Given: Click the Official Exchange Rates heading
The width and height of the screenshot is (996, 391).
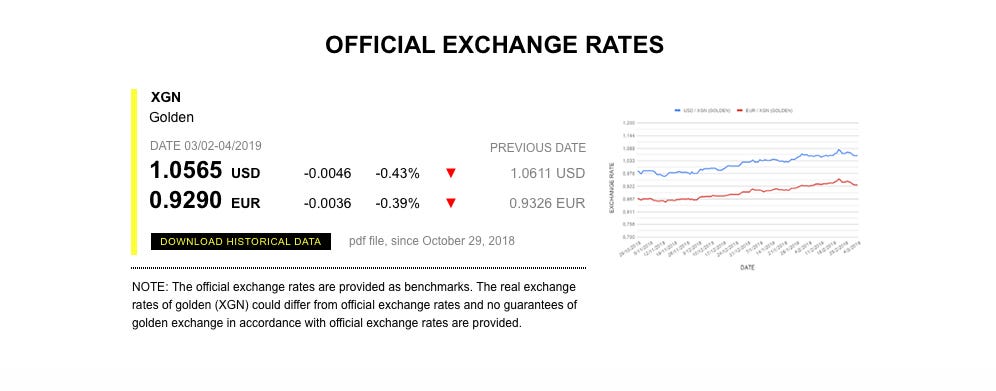Looking at the screenshot, I should [x=494, y=45].
